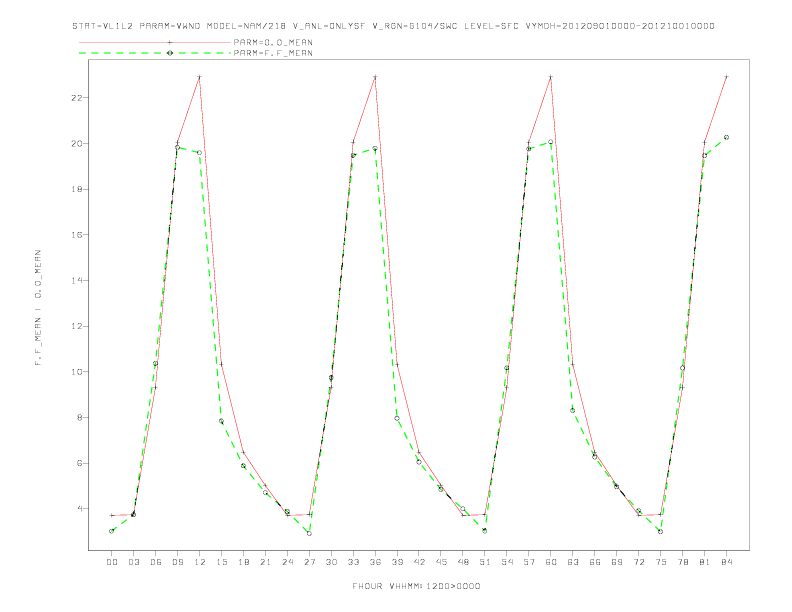Click y-axis tick label 16
792x612 pixels.
click(77, 234)
